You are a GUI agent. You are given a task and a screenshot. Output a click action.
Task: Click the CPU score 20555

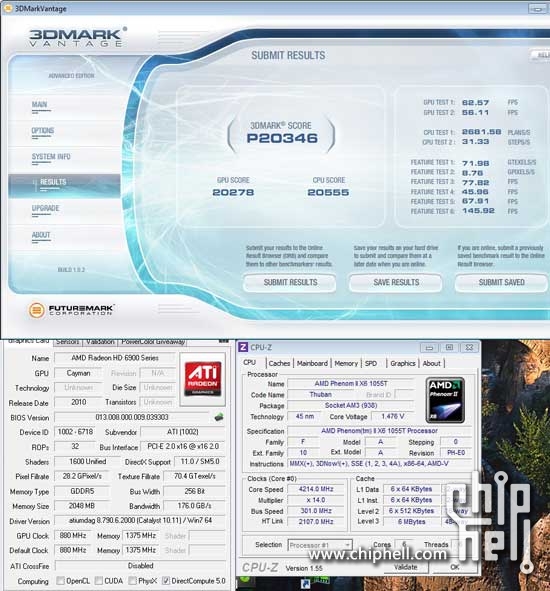click(328, 193)
